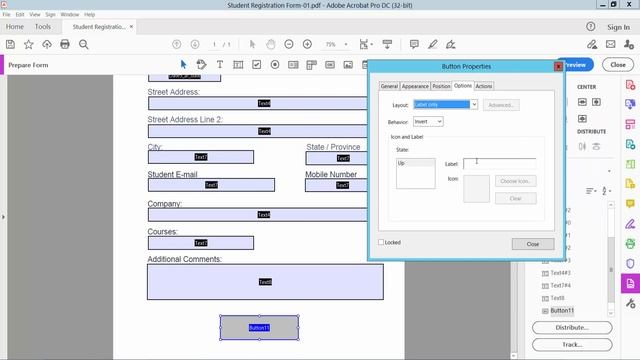Click the center vertically icon
This screenshot has width=640, height=360.
click(596, 102)
